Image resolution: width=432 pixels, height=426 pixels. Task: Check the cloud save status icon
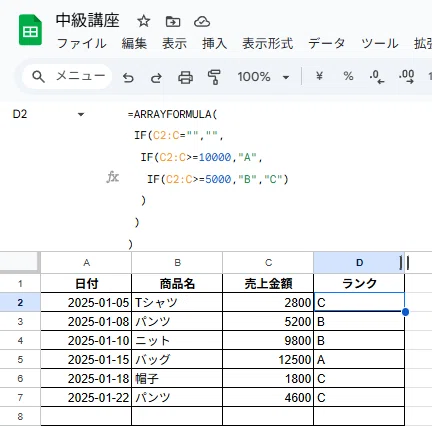click(x=202, y=22)
